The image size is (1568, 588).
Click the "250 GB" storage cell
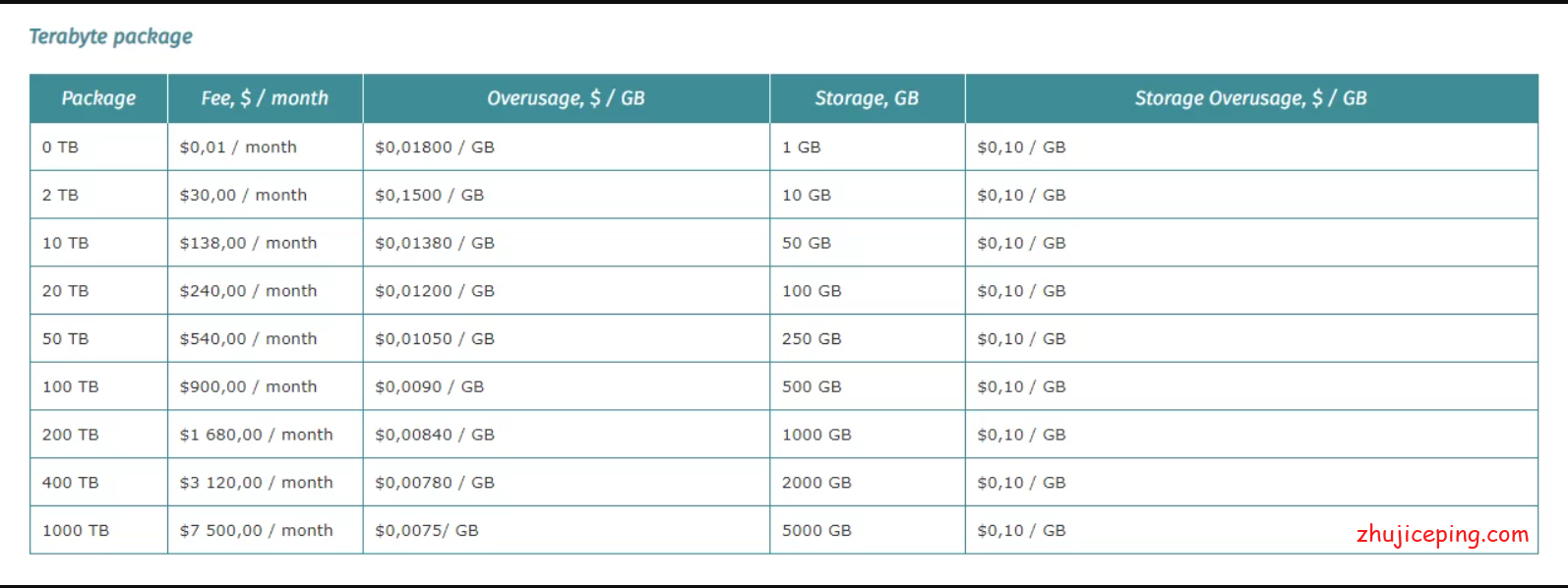click(x=812, y=338)
